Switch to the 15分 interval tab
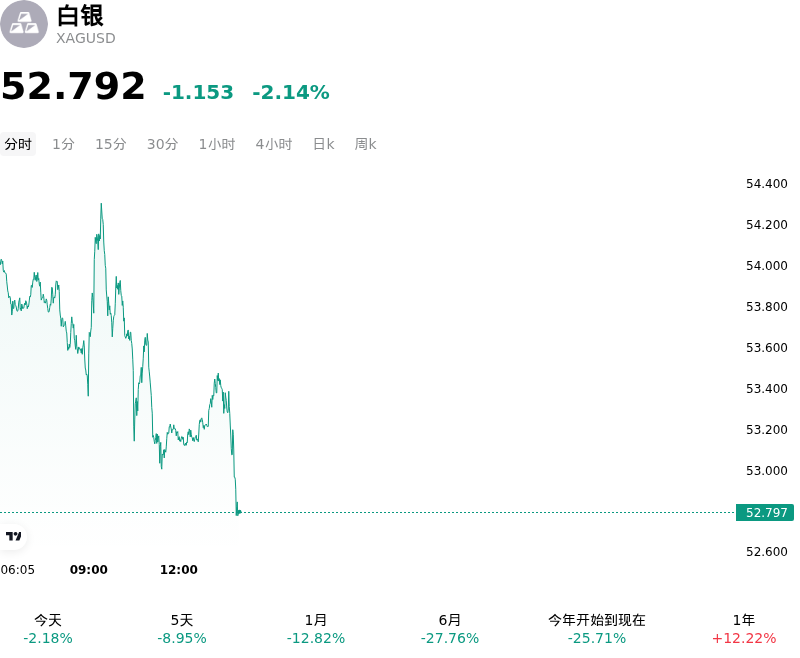The height and width of the screenshot is (658, 800). (111, 144)
